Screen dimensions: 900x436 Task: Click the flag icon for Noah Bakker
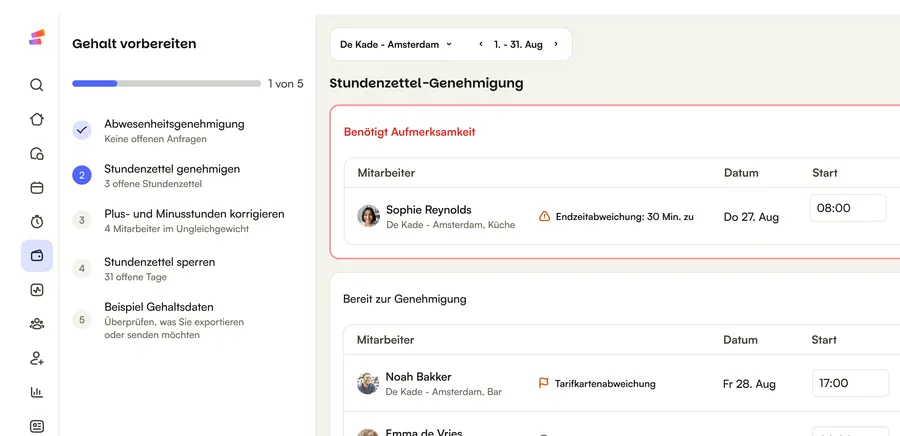[x=544, y=383]
